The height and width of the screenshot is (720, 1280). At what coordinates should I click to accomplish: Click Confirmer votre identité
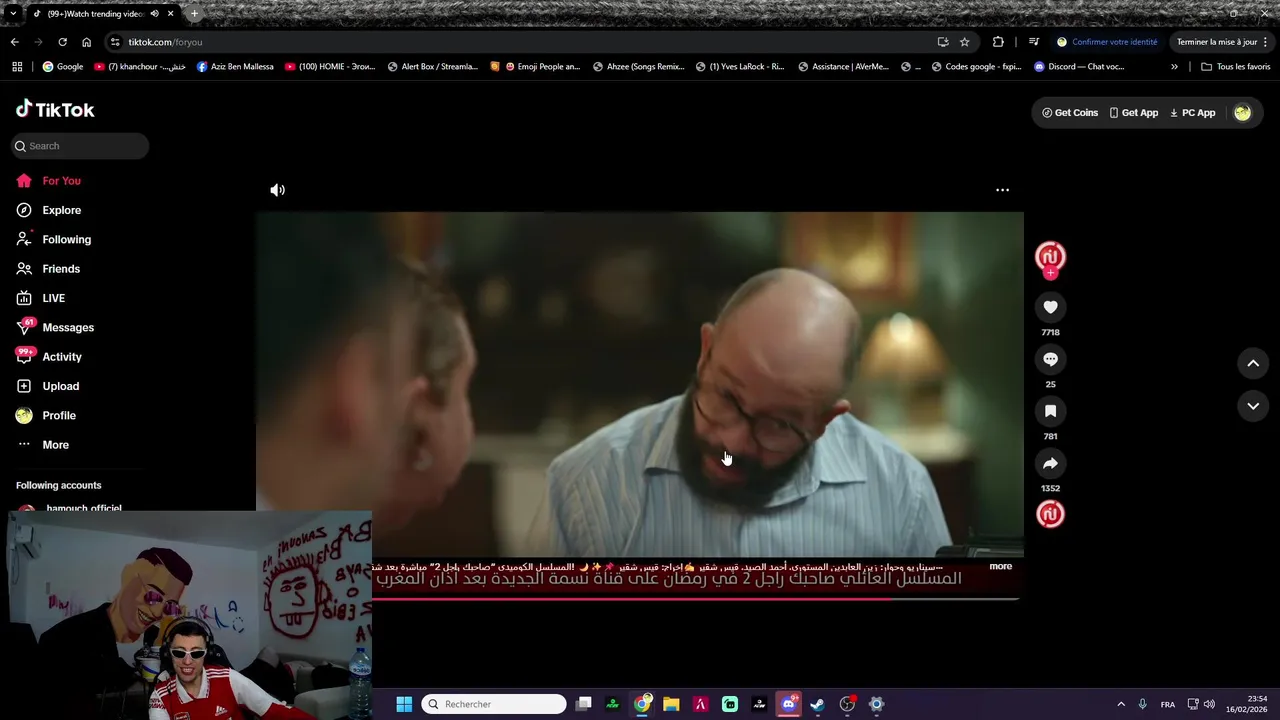[x=1107, y=42]
